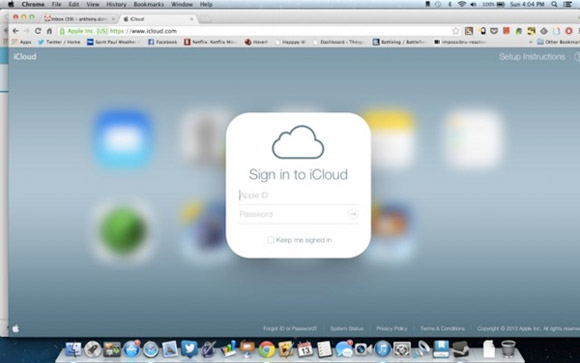
Task: Open the History menu
Action: point(116,4)
